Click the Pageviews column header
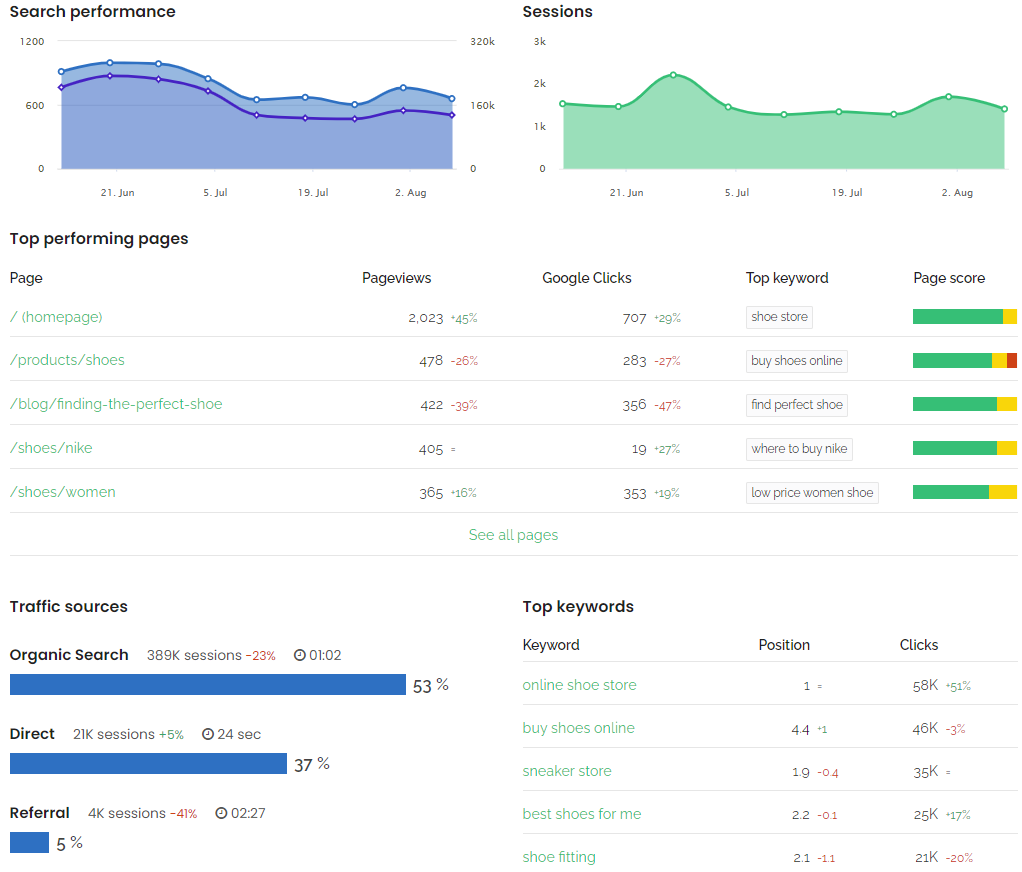 click(396, 278)
